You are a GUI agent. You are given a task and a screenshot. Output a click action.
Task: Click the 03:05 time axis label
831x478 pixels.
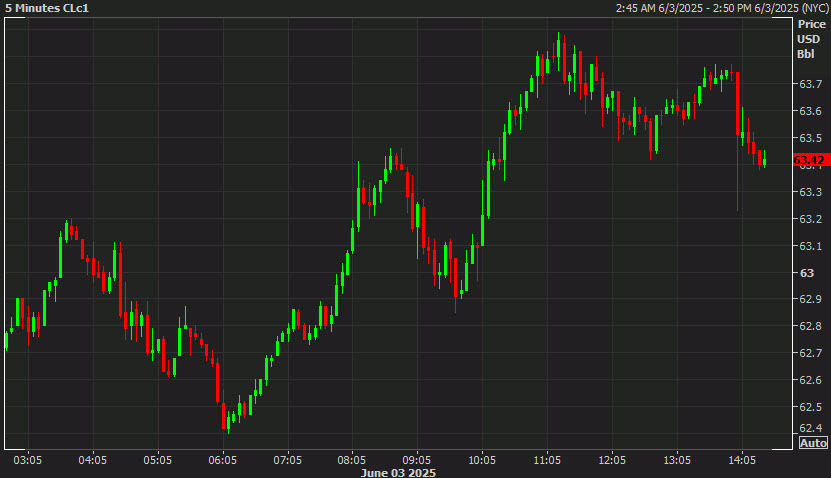pos(27,460)
